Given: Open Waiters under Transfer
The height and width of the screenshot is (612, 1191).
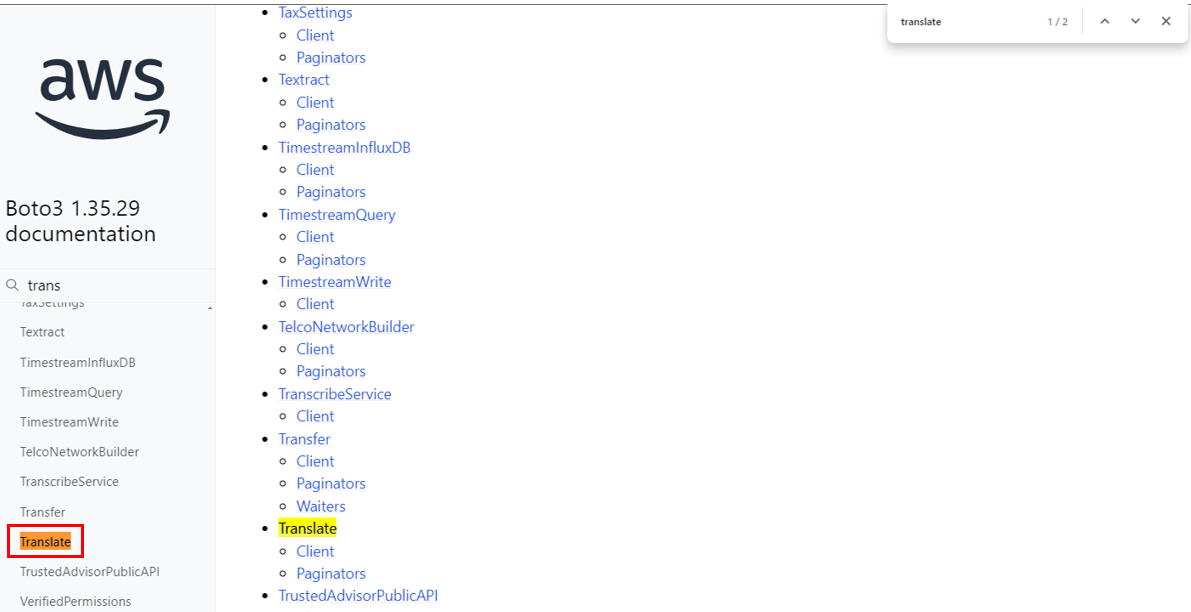Looking at the screenshot, I should pos(320,506).
